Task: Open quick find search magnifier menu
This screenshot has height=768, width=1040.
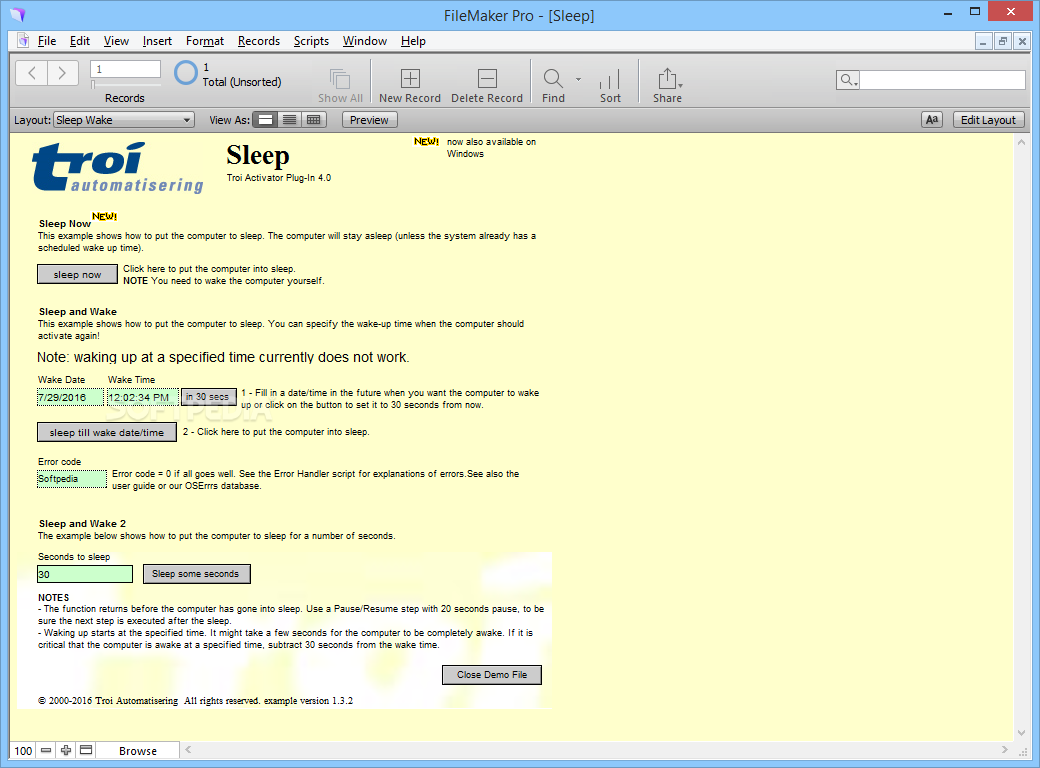Action: (x=848, y=80)
